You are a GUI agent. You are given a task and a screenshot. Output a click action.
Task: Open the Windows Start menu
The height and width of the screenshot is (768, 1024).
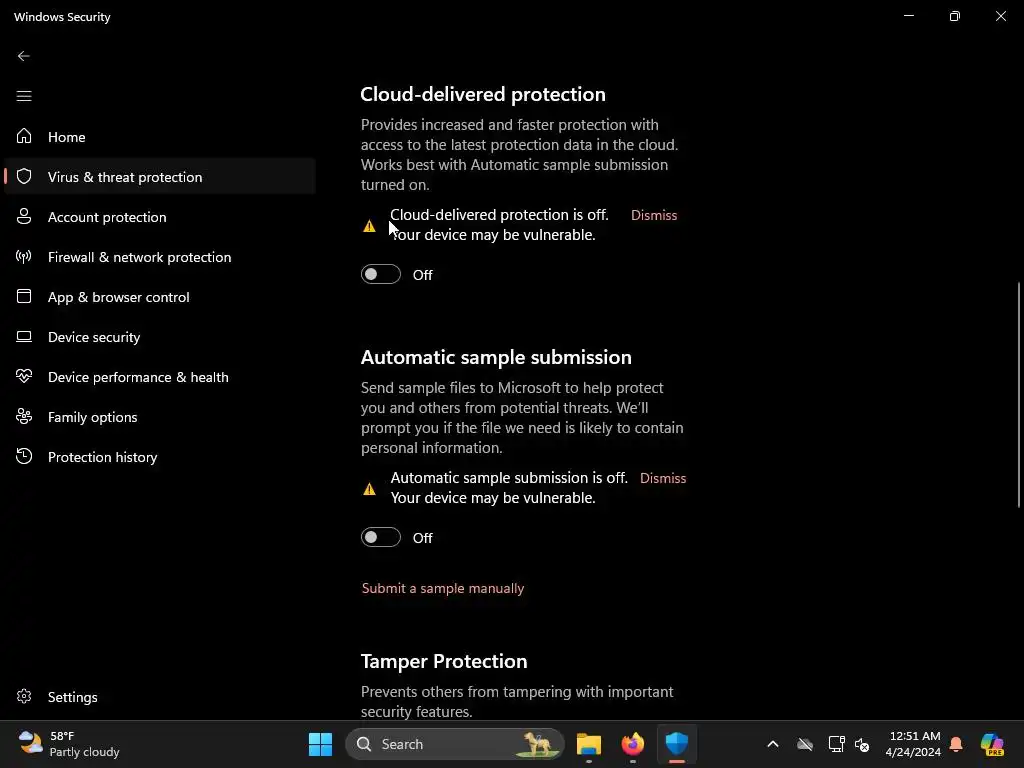click(x=320, y=744)
